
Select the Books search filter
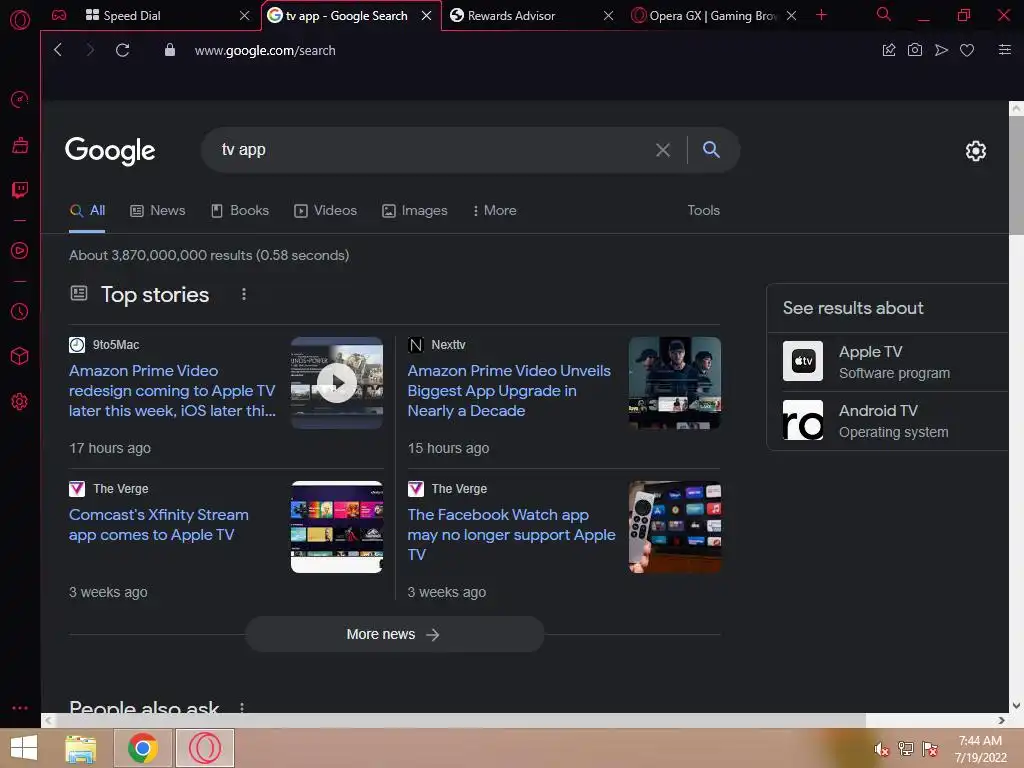coord(240,210)
